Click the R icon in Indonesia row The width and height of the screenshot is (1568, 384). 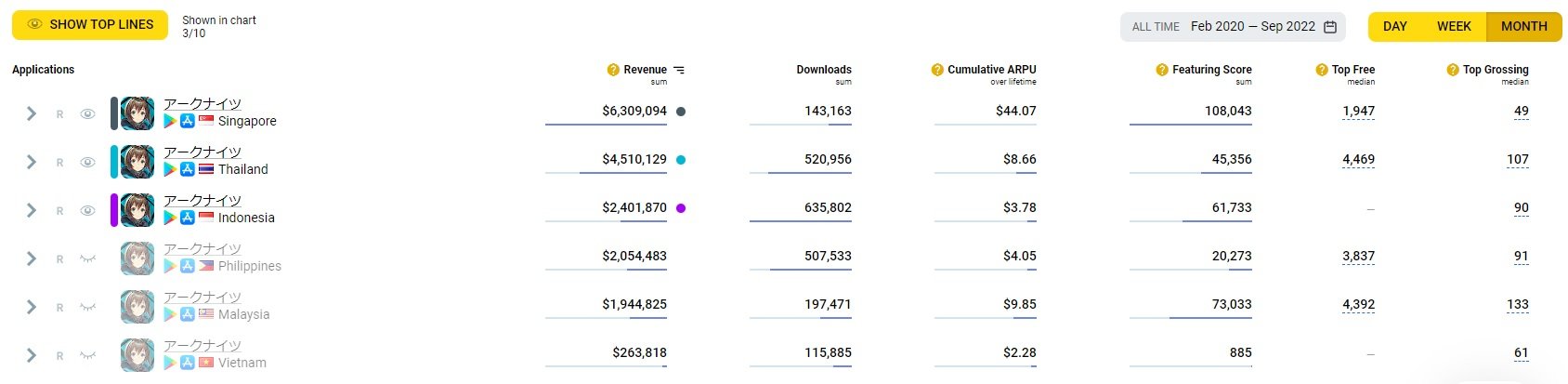click(59, 211)
